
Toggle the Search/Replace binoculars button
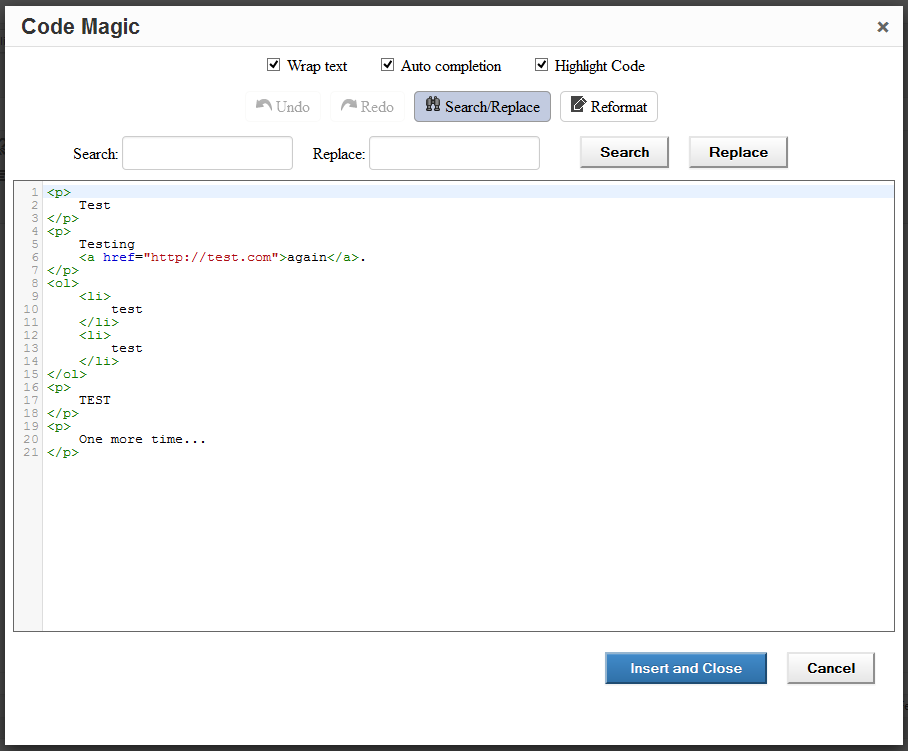coord(482,107)
